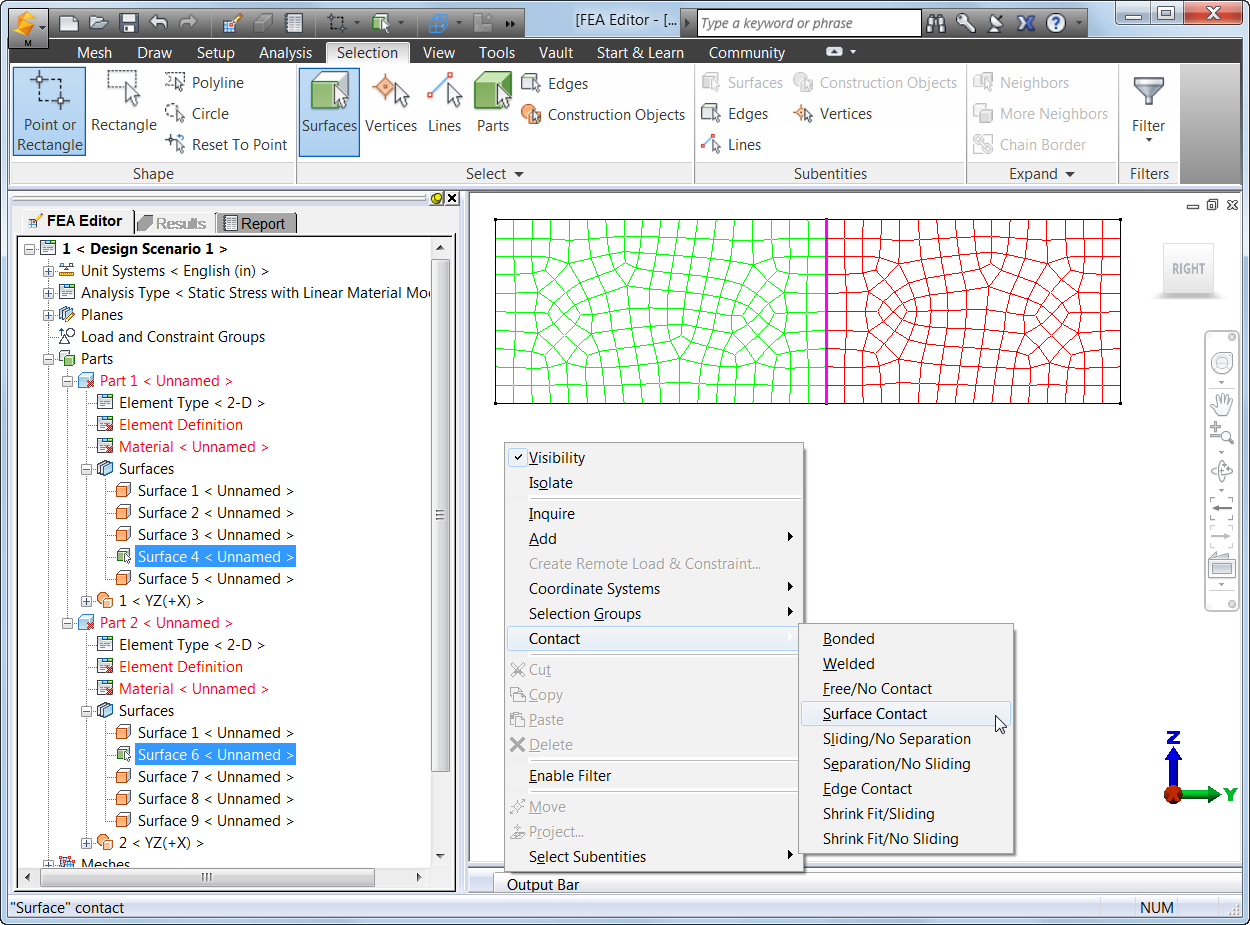The image size is (1250, 925).
Task: Collapse the Design Scenario 1 node
Action: coord(29,249)
